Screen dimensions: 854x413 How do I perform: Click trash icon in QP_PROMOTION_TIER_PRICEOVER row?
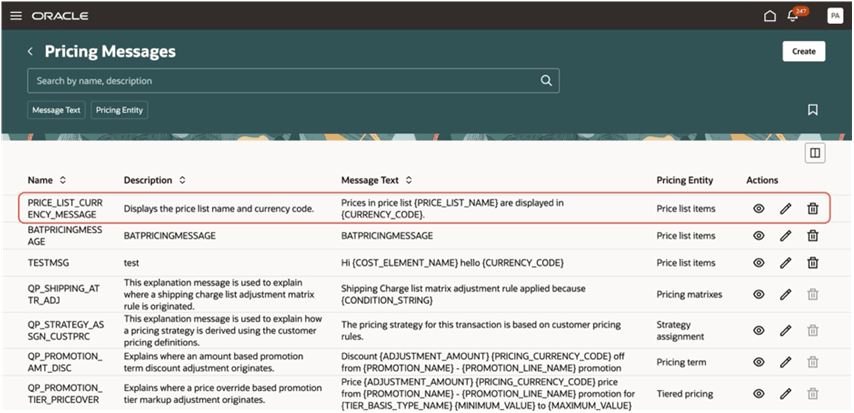813,393
